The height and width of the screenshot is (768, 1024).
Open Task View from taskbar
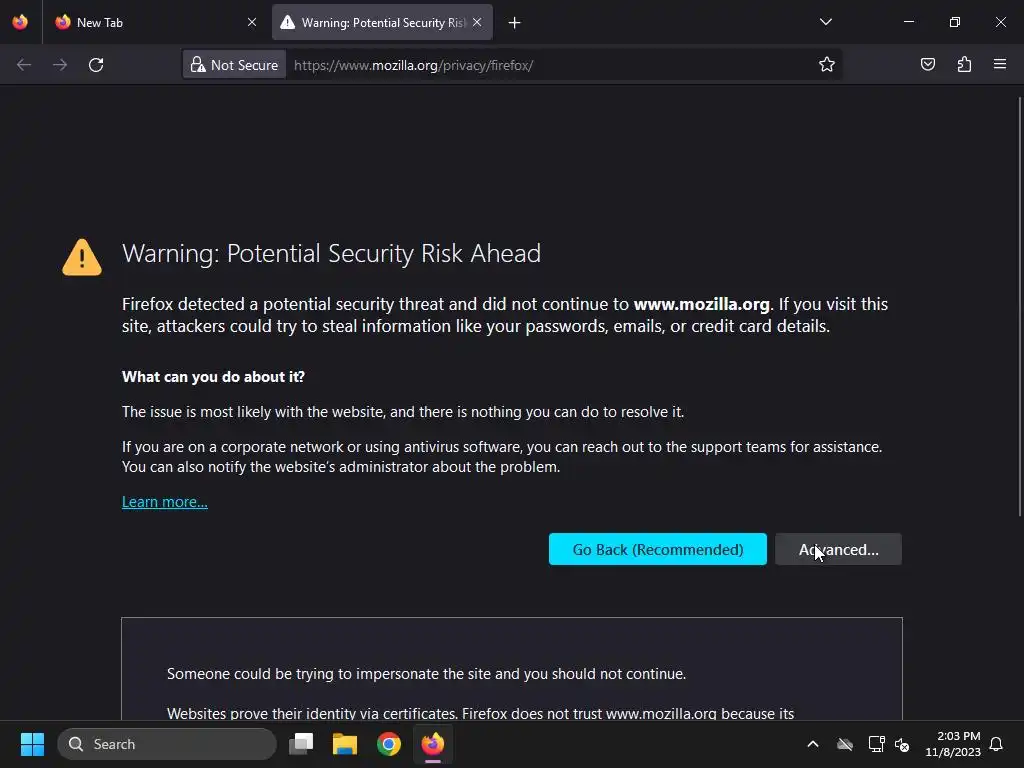[302, 744]
